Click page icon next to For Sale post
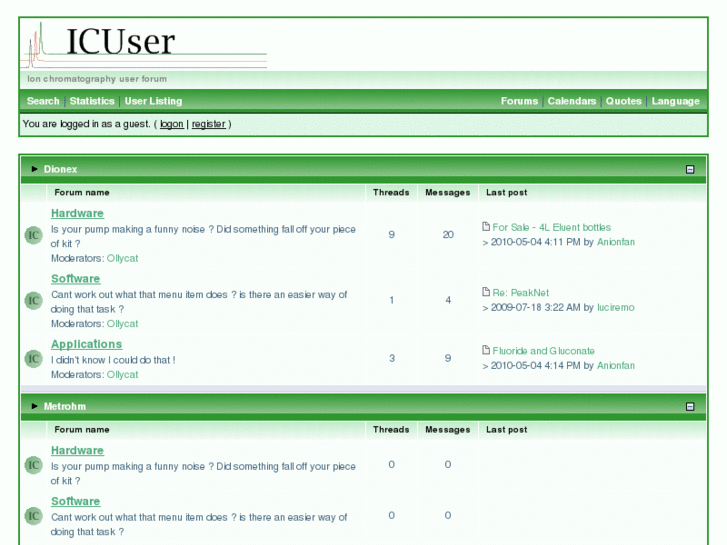The height and width of the screenshot is (545, 727). (x=486, y=226)
